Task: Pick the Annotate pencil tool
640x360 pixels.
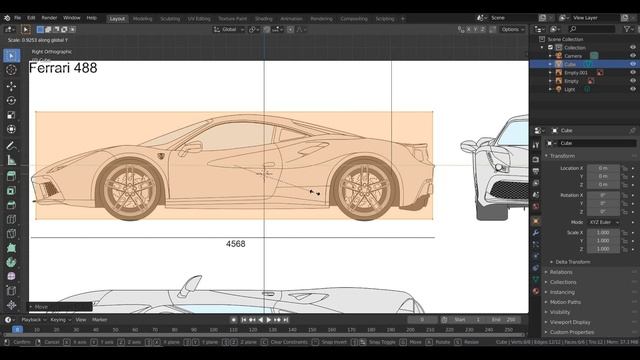Action: [x=11, y=145]
